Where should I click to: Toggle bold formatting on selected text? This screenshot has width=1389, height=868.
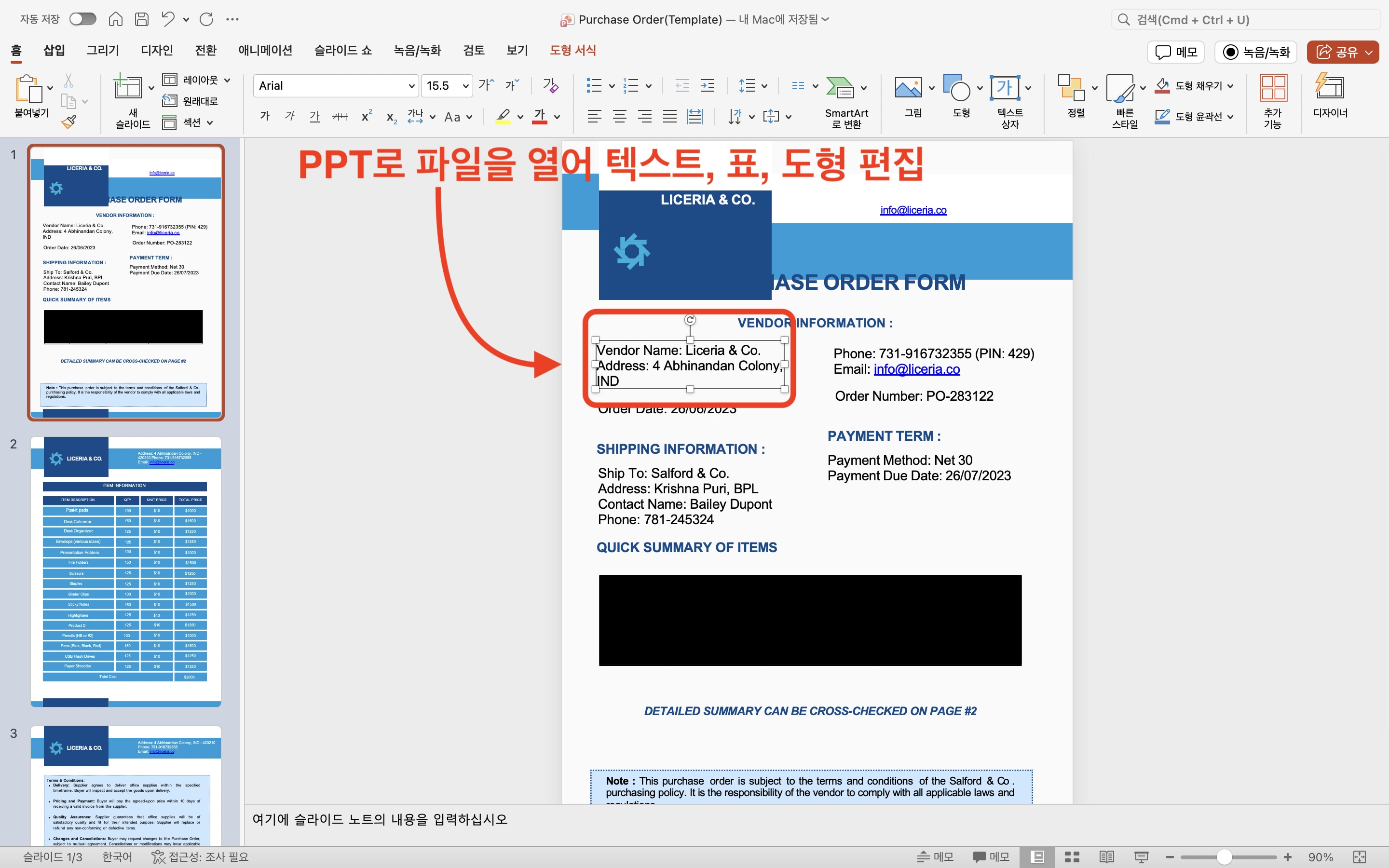265,116
